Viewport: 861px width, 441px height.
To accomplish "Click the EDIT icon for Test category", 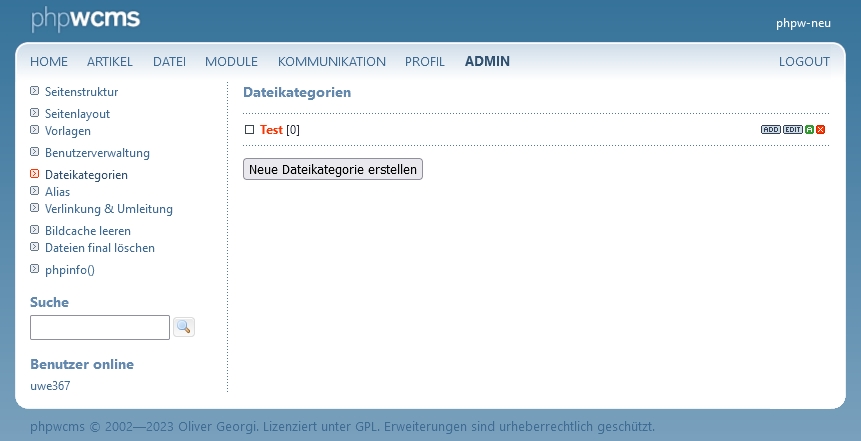I will (792, 130).
